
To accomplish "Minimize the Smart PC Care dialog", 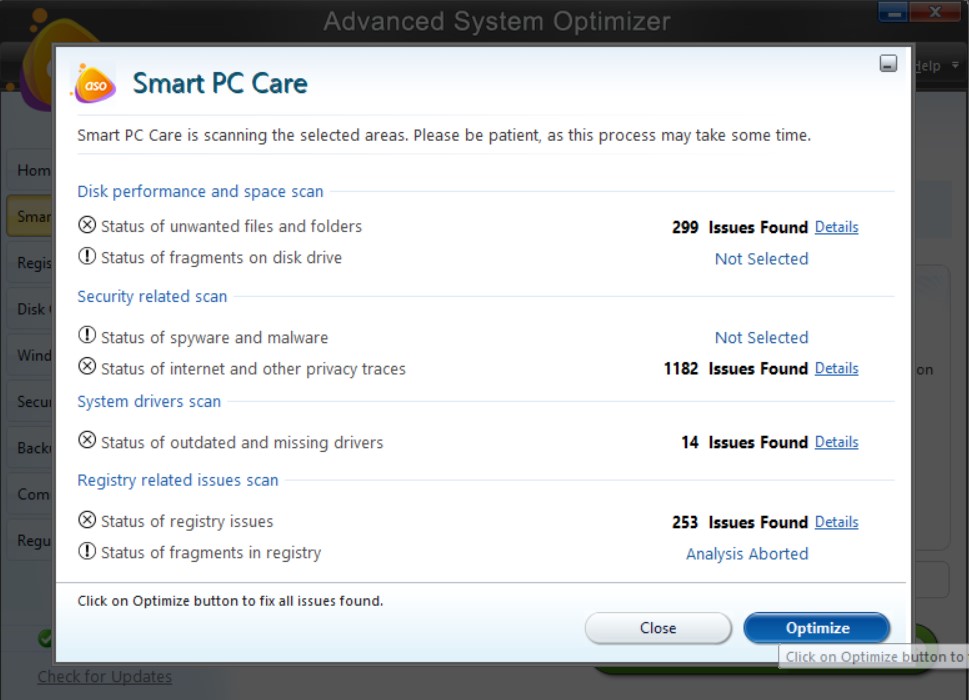I will pos(887,61).
